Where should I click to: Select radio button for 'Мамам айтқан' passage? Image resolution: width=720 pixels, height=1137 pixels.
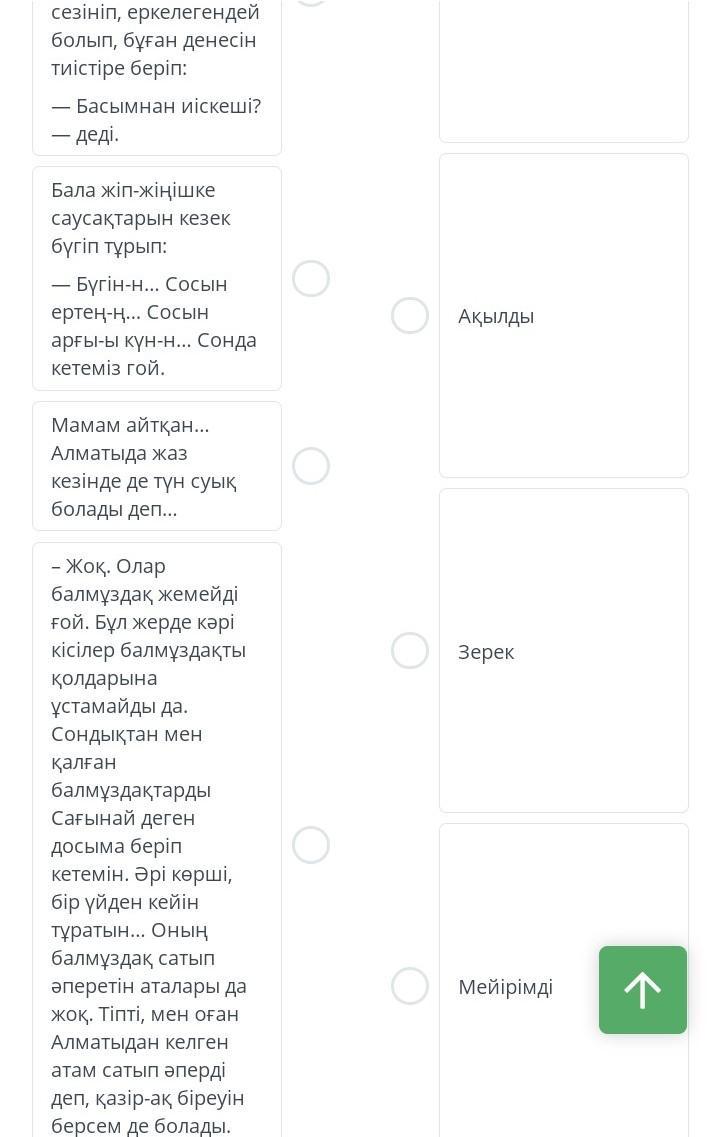(310, 466)
